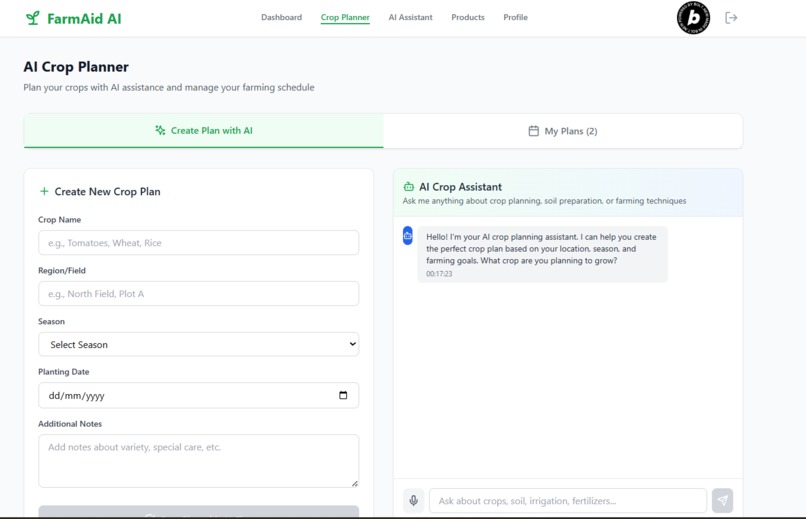This screenshot has width=806, height=519.
Task: Switch to the My Plans (2) tab
Action: (563, 131)
